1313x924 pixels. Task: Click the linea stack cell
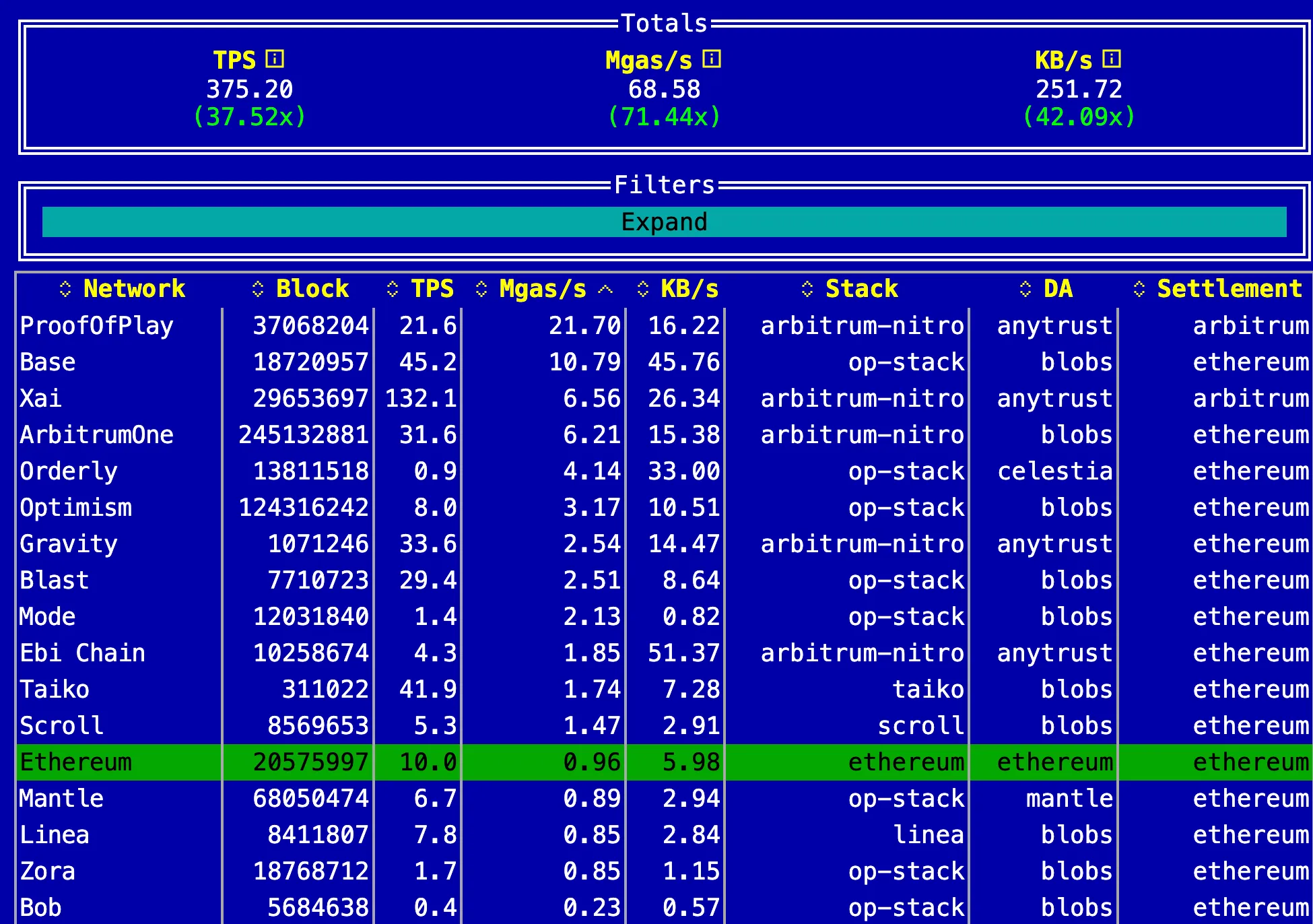pyautogui.click(x=929, y=835)
